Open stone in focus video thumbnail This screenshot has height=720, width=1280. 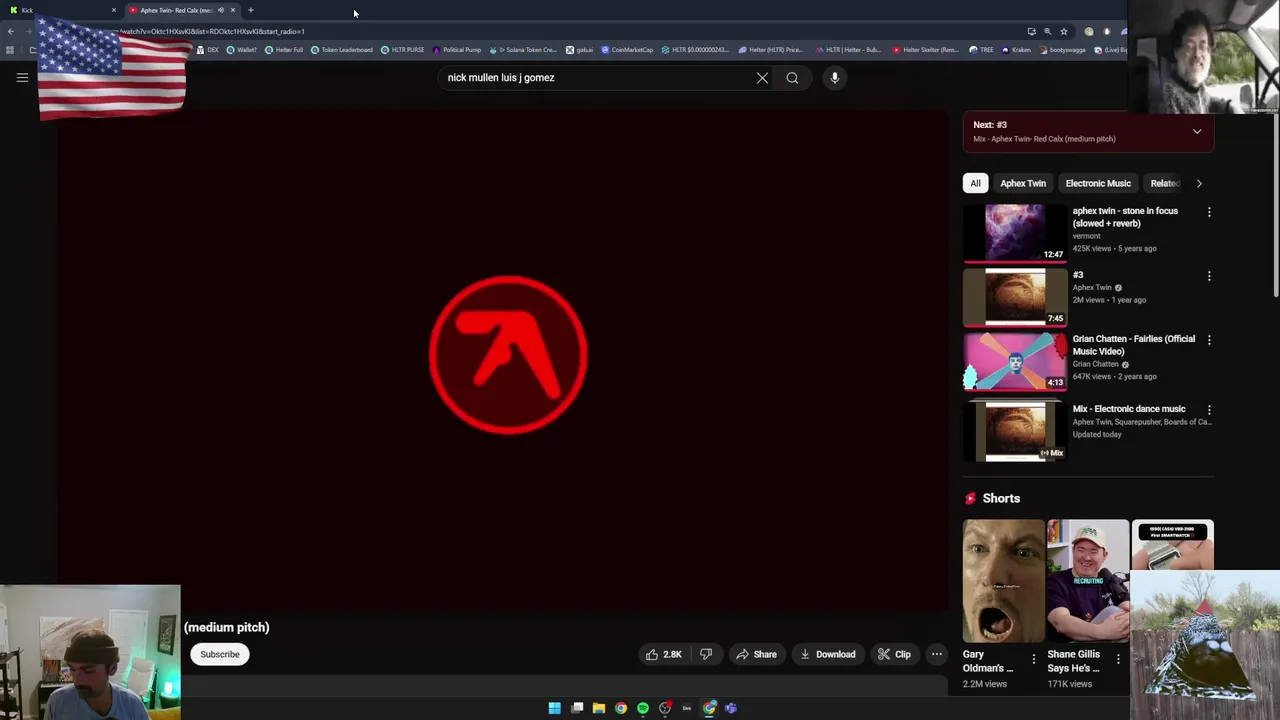1015,232
